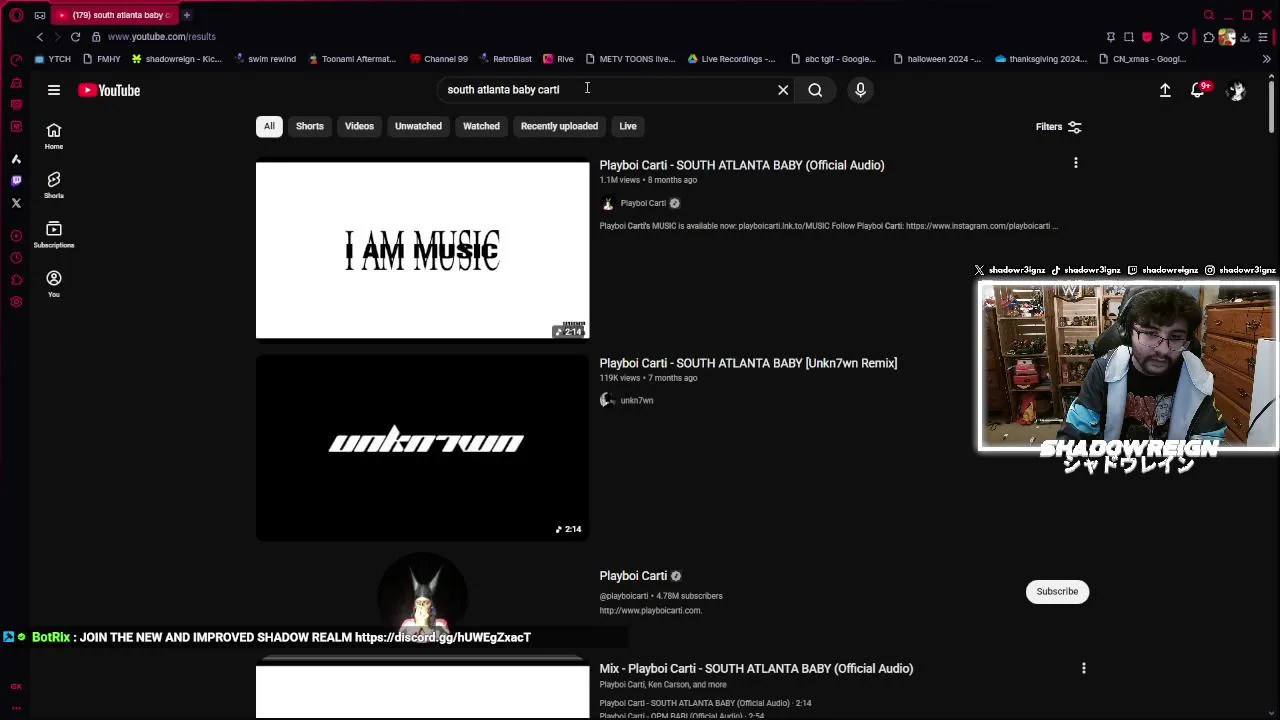This screenshot has width=1280, height=720.
Task: Open SOUTH ATLANTA BABY (Official Audio) title
Action: click(x=742, y=165)
